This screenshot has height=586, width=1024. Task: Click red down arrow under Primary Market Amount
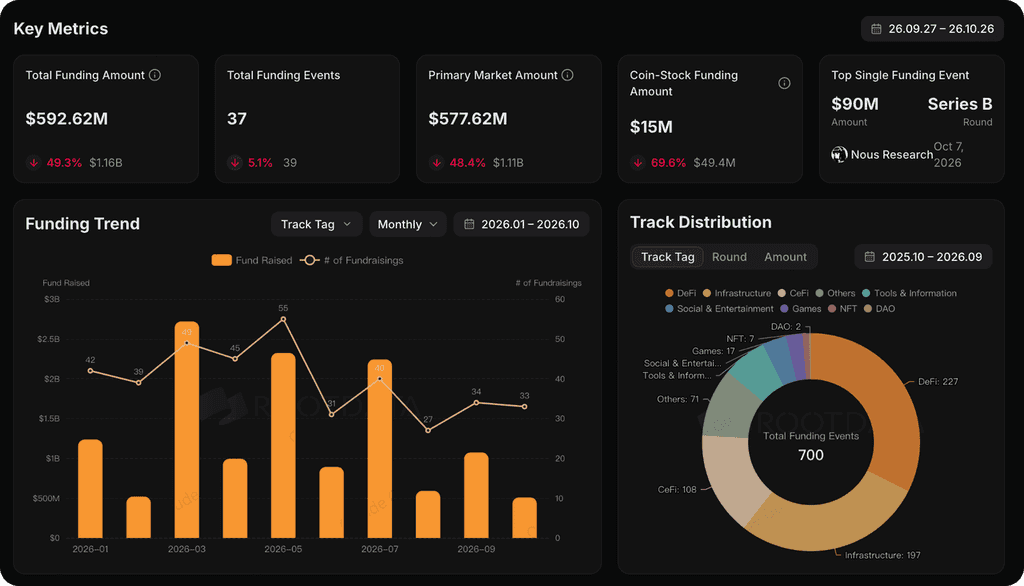(437, 163)
